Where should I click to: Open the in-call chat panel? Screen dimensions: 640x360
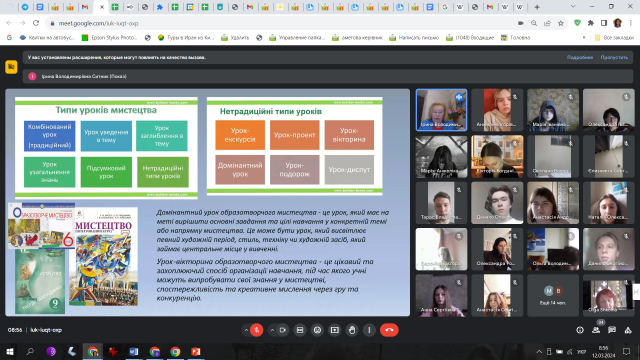[x=612, y=330]
